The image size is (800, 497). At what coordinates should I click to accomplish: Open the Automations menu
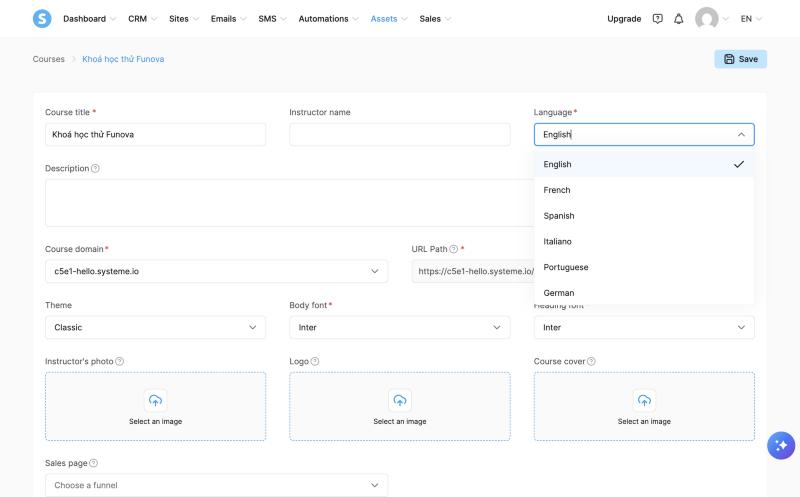[329, 19]
